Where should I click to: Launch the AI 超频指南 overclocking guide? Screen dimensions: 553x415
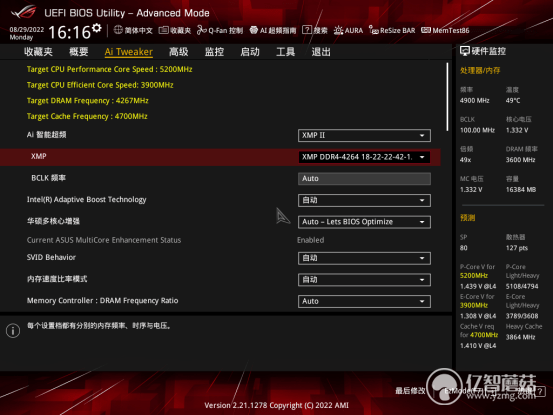point(273,30)
